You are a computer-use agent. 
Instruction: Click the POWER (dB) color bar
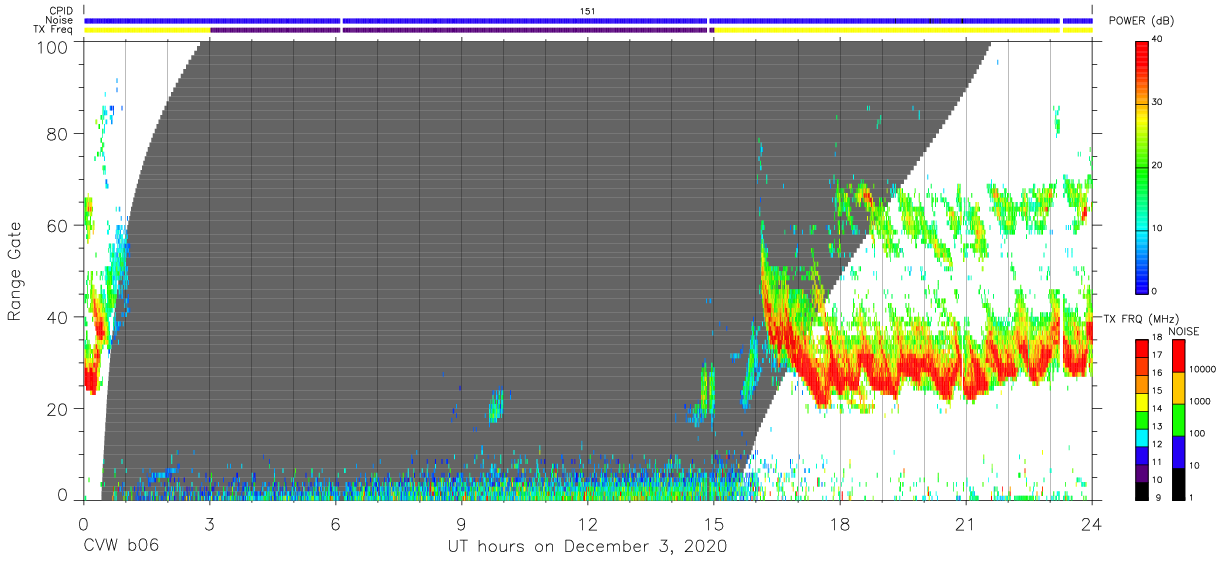1142,165
